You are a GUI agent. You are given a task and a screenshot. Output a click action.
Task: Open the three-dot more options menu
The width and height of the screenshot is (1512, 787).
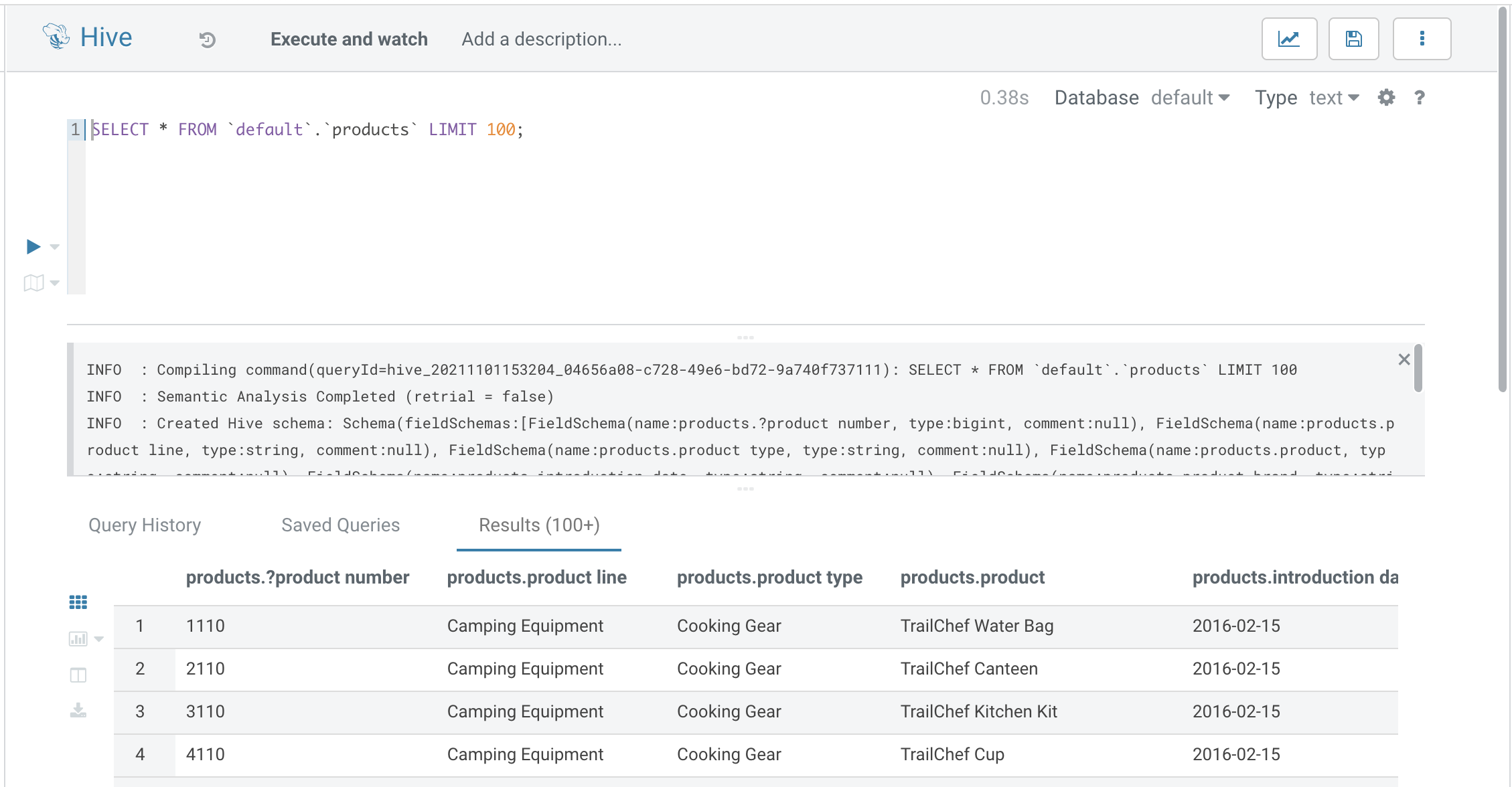click(1422, 39)
